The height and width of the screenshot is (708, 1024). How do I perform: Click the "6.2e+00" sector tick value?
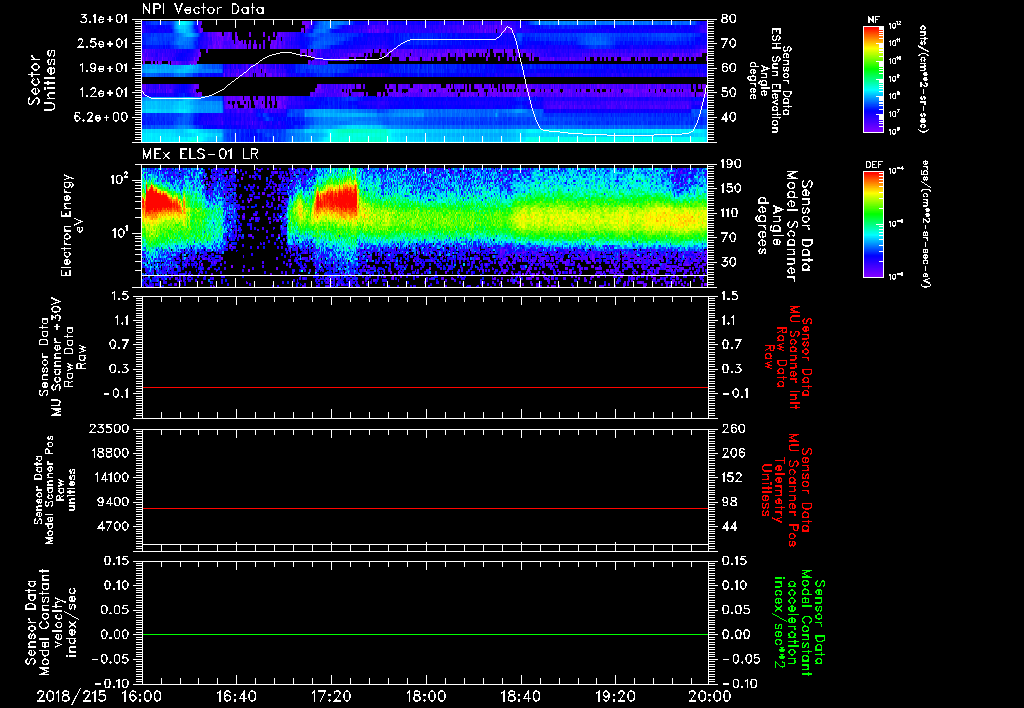(103, 117)
